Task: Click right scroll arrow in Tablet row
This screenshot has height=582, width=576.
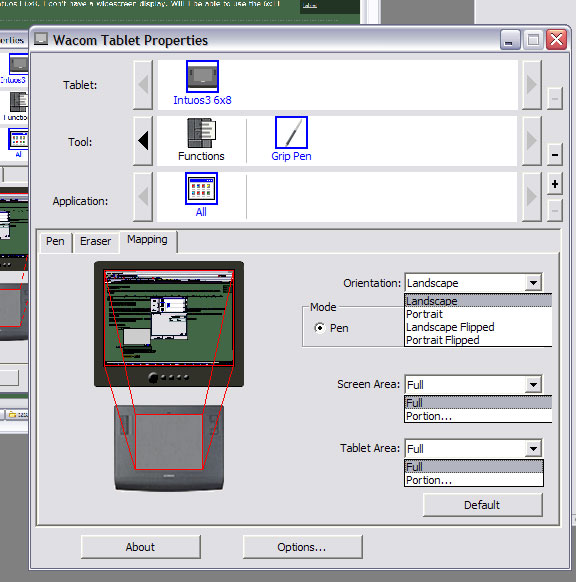Action: pyautogui.click(x=531, y=85)
